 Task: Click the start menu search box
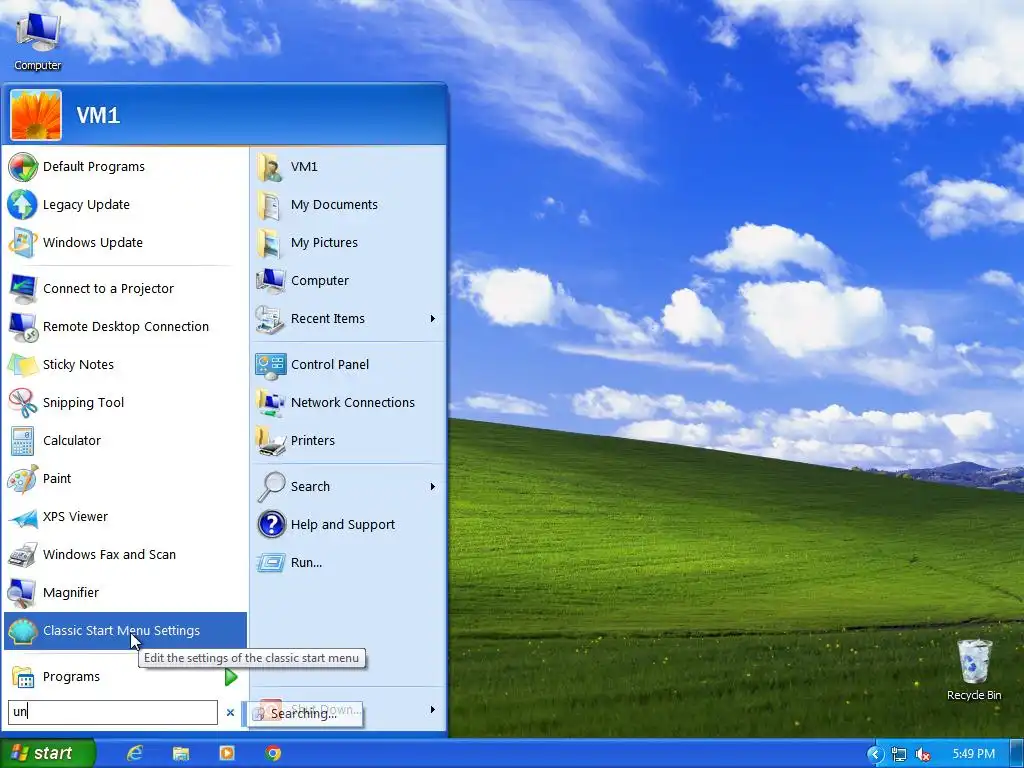(x=112, y=712)
